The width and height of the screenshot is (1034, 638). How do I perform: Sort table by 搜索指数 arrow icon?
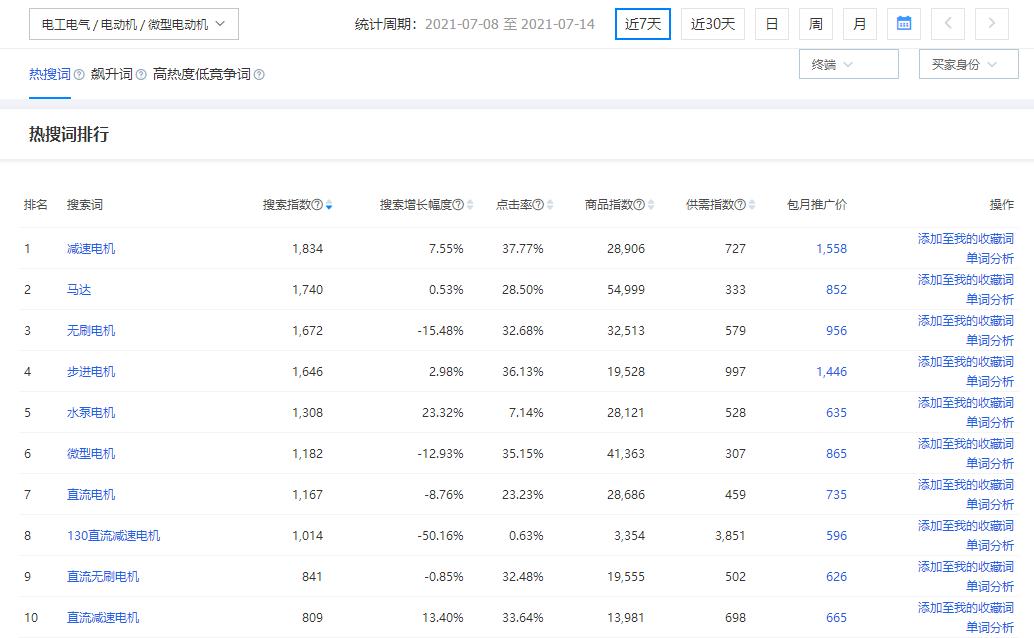329,205
